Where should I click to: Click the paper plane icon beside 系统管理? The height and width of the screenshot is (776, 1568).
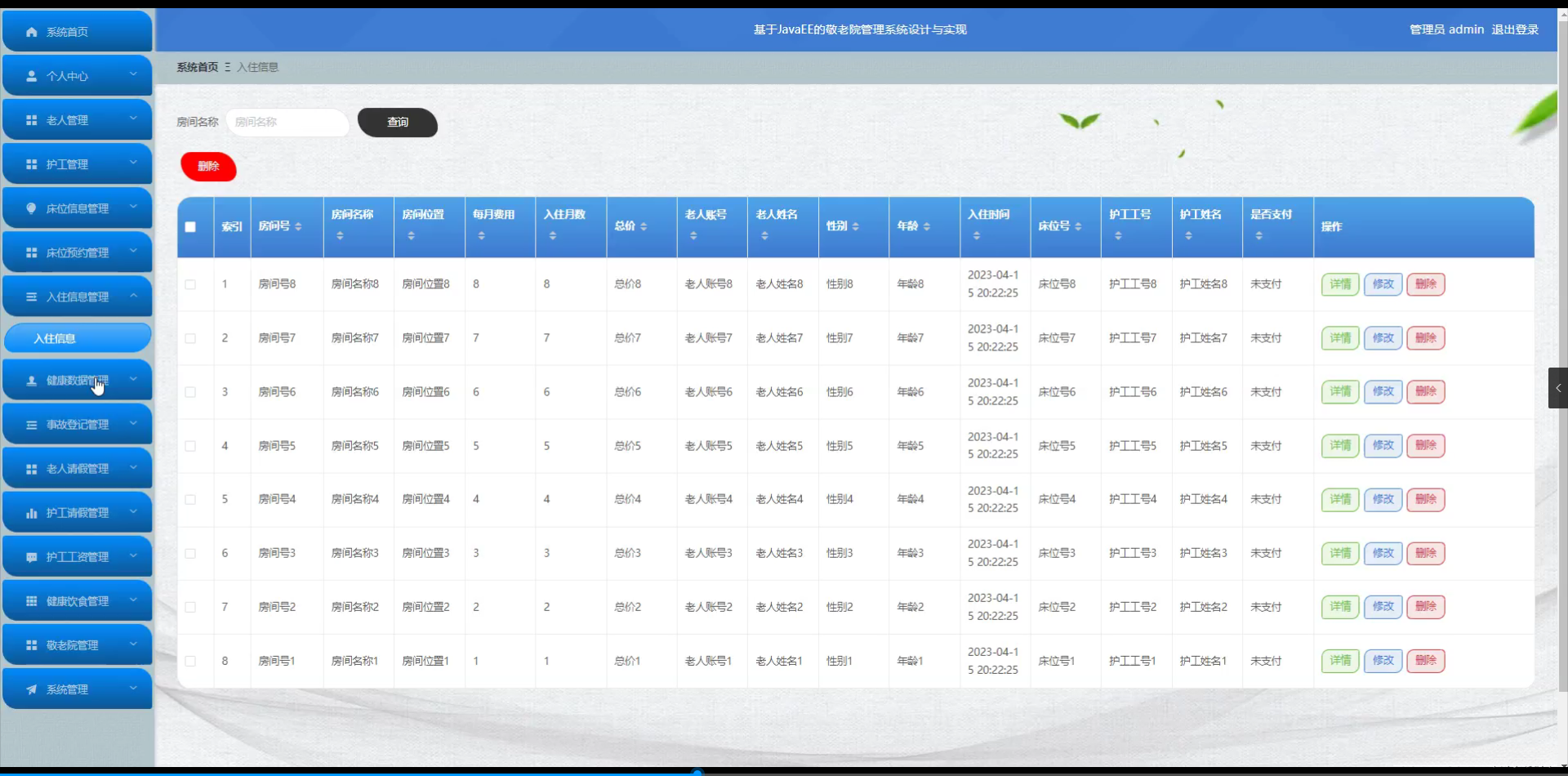click(32, 689)
